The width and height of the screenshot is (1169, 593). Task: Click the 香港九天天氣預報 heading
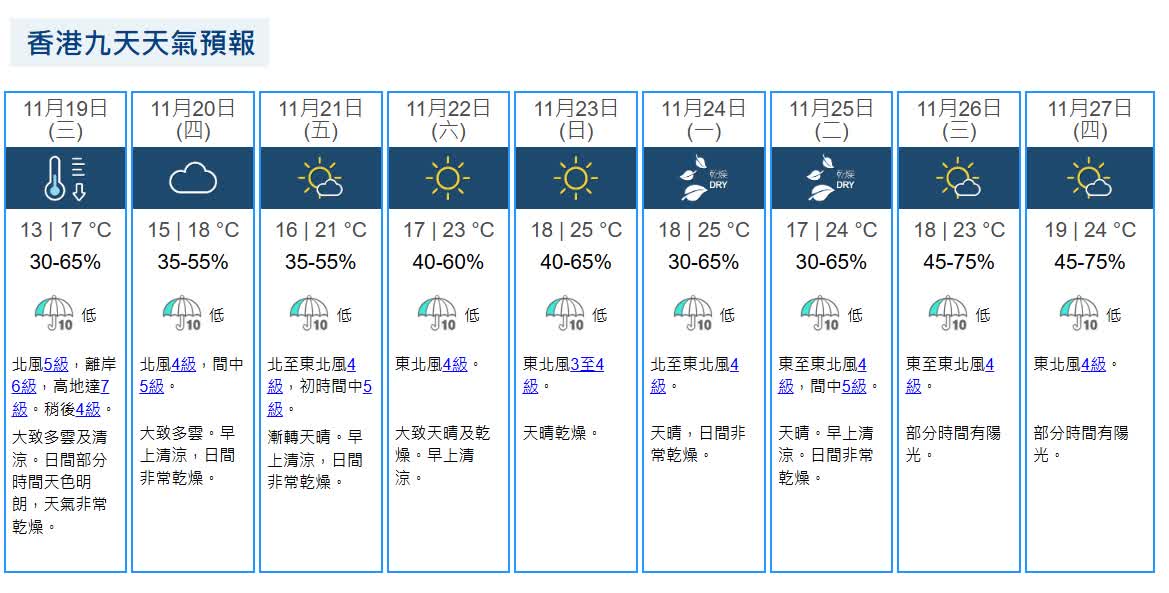click(x=140, y=43)
